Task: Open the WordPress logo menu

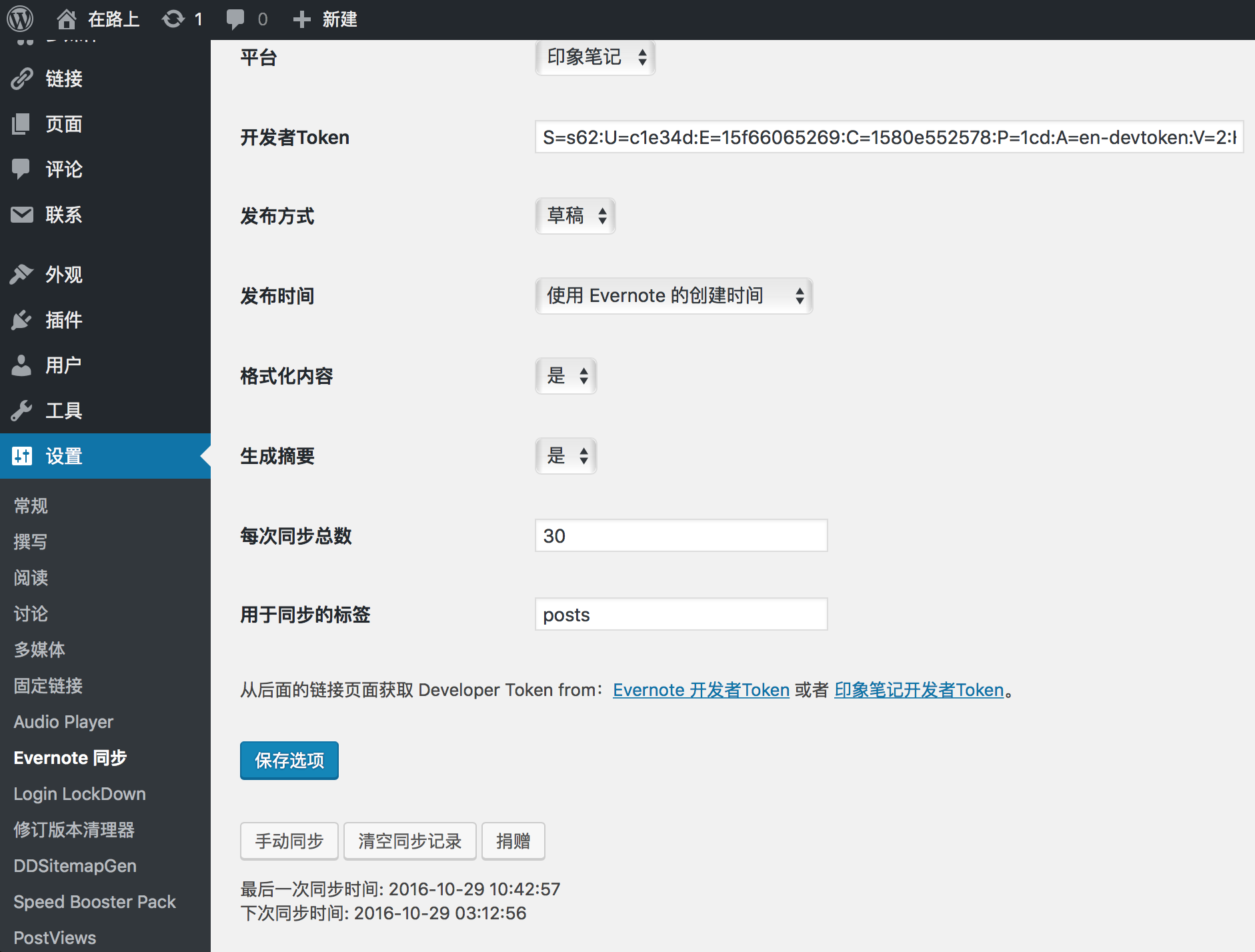Action: point(20,19)
